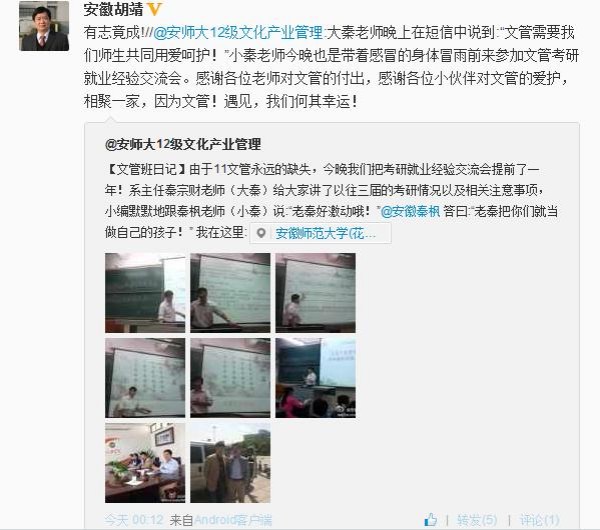This screenshot has height=530, width=600.
Task: Click the gold V verified badge
Action: coord(155,9)
